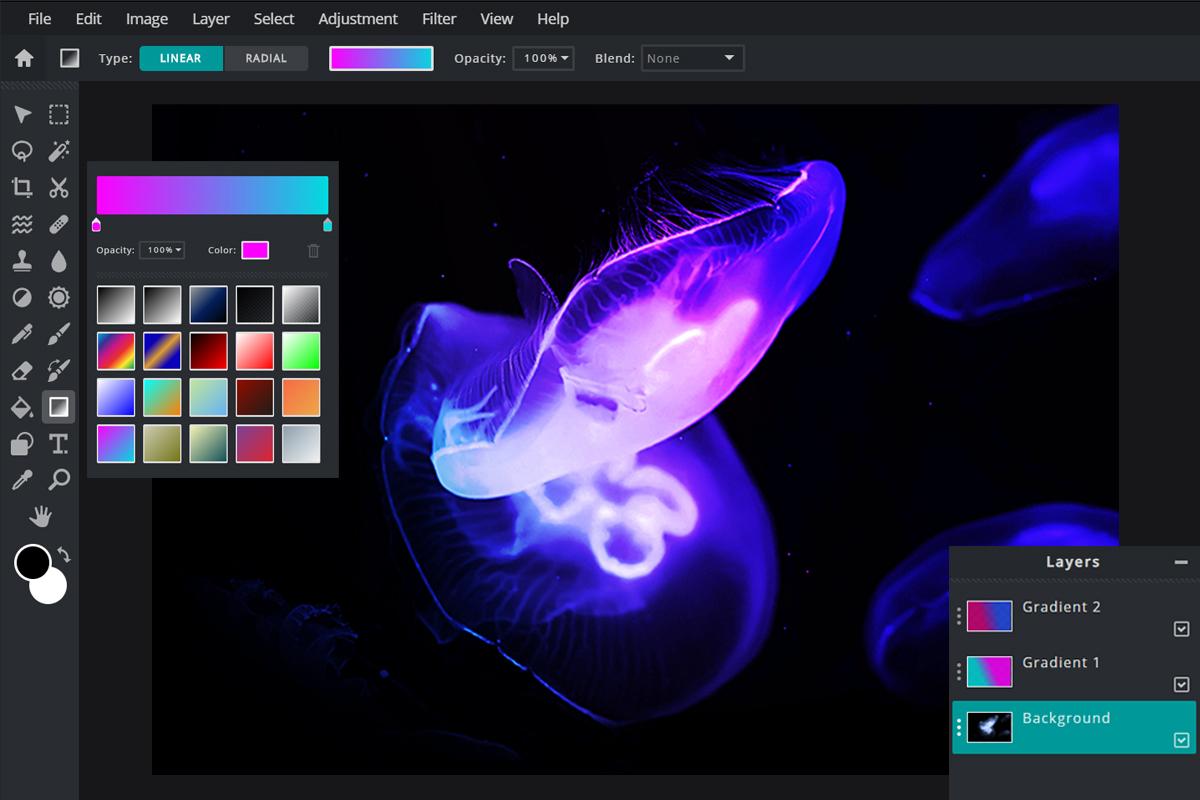
Task: Delete the gradient using the trash icon
Action: pyautogui.click(x=313, y=250)
